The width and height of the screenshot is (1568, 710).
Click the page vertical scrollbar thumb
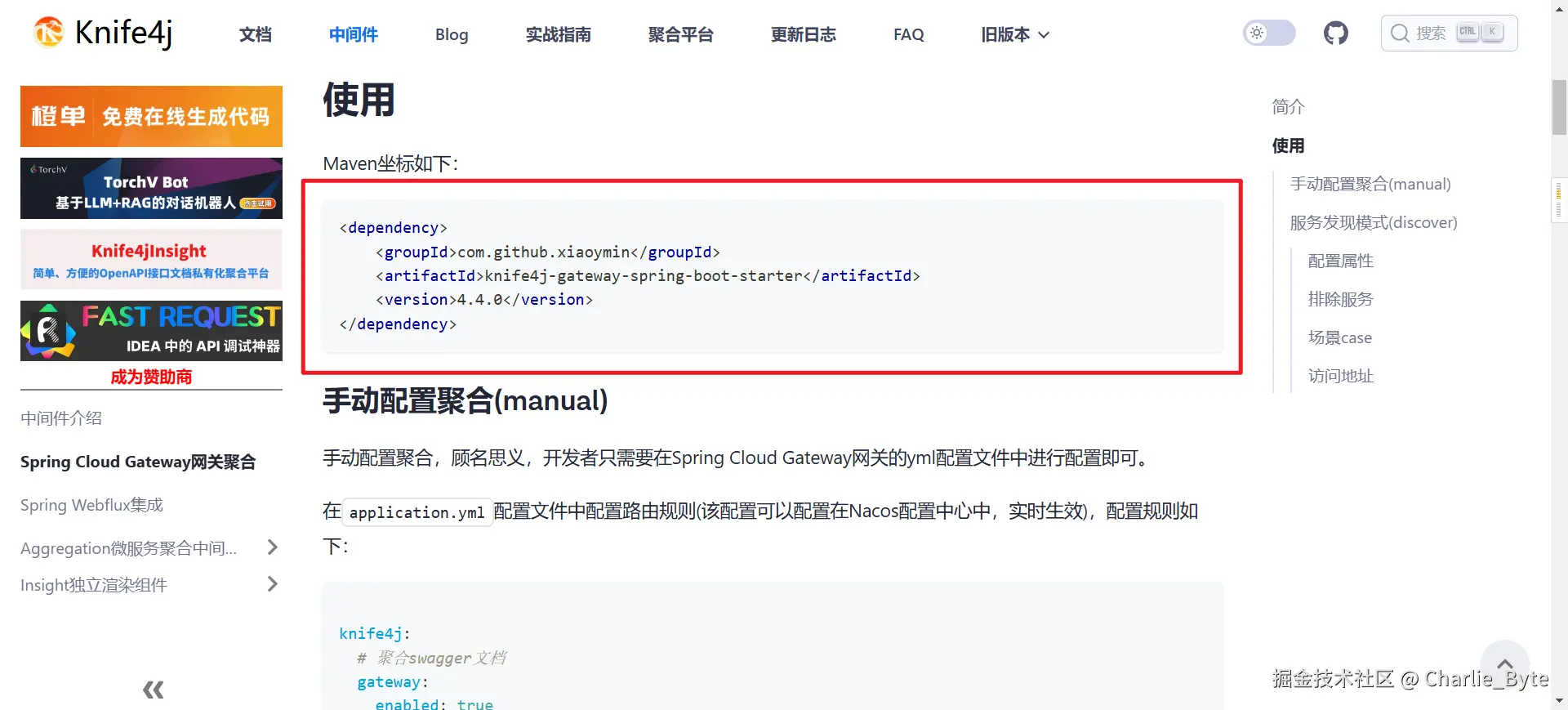[1559, 107]
